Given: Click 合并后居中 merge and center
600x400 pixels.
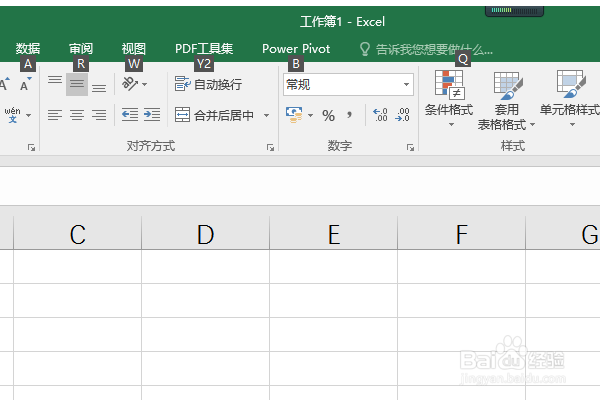Looking at the screenshot, I should 214,115.
